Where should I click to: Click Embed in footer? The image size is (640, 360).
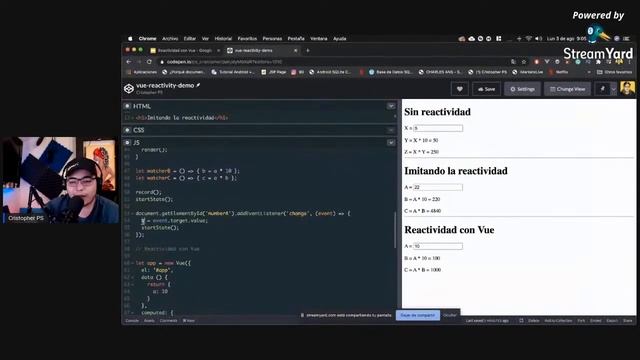click(x=596, y=321)
